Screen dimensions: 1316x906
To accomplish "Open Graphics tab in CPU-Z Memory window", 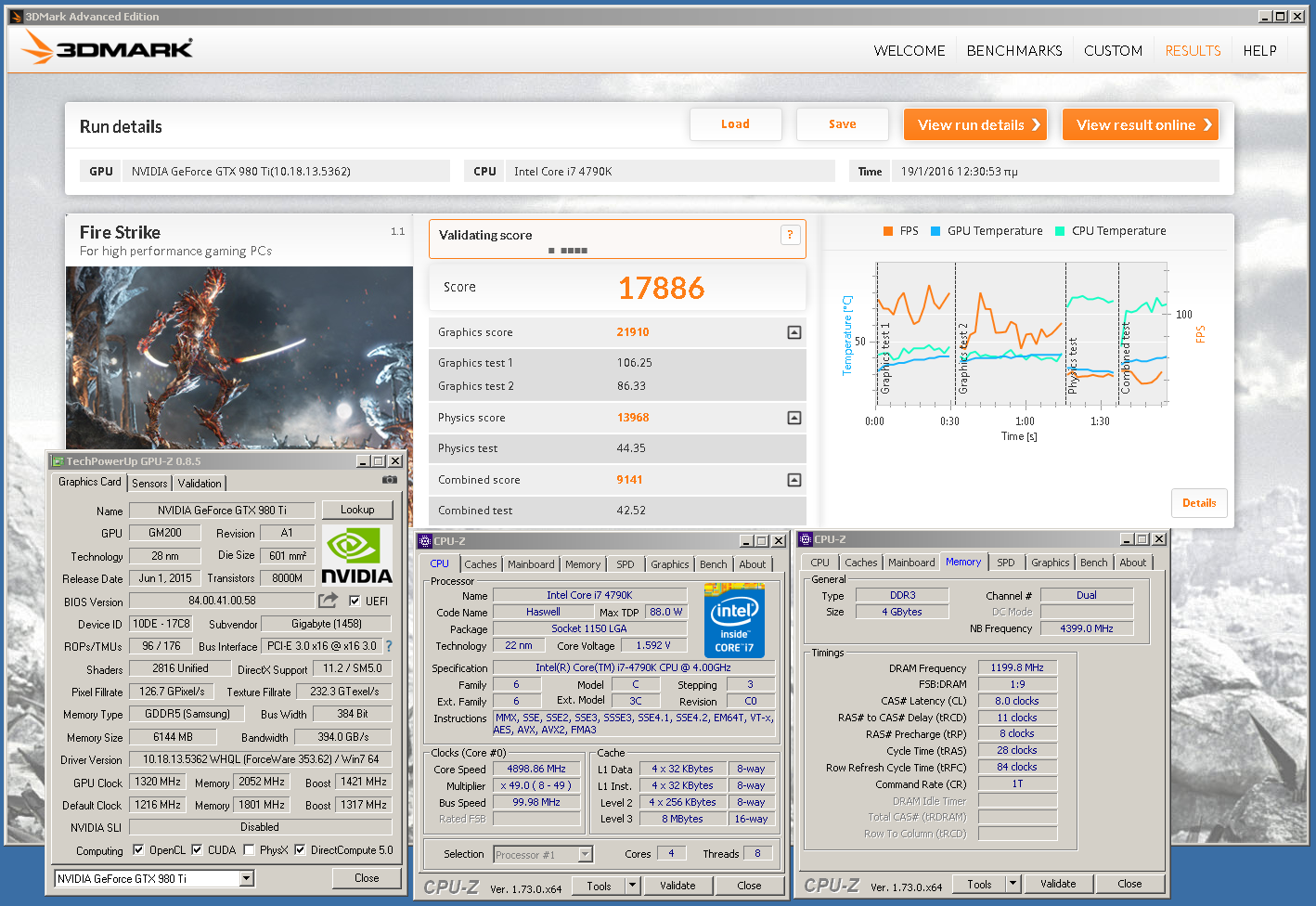I will [1051, 563].
